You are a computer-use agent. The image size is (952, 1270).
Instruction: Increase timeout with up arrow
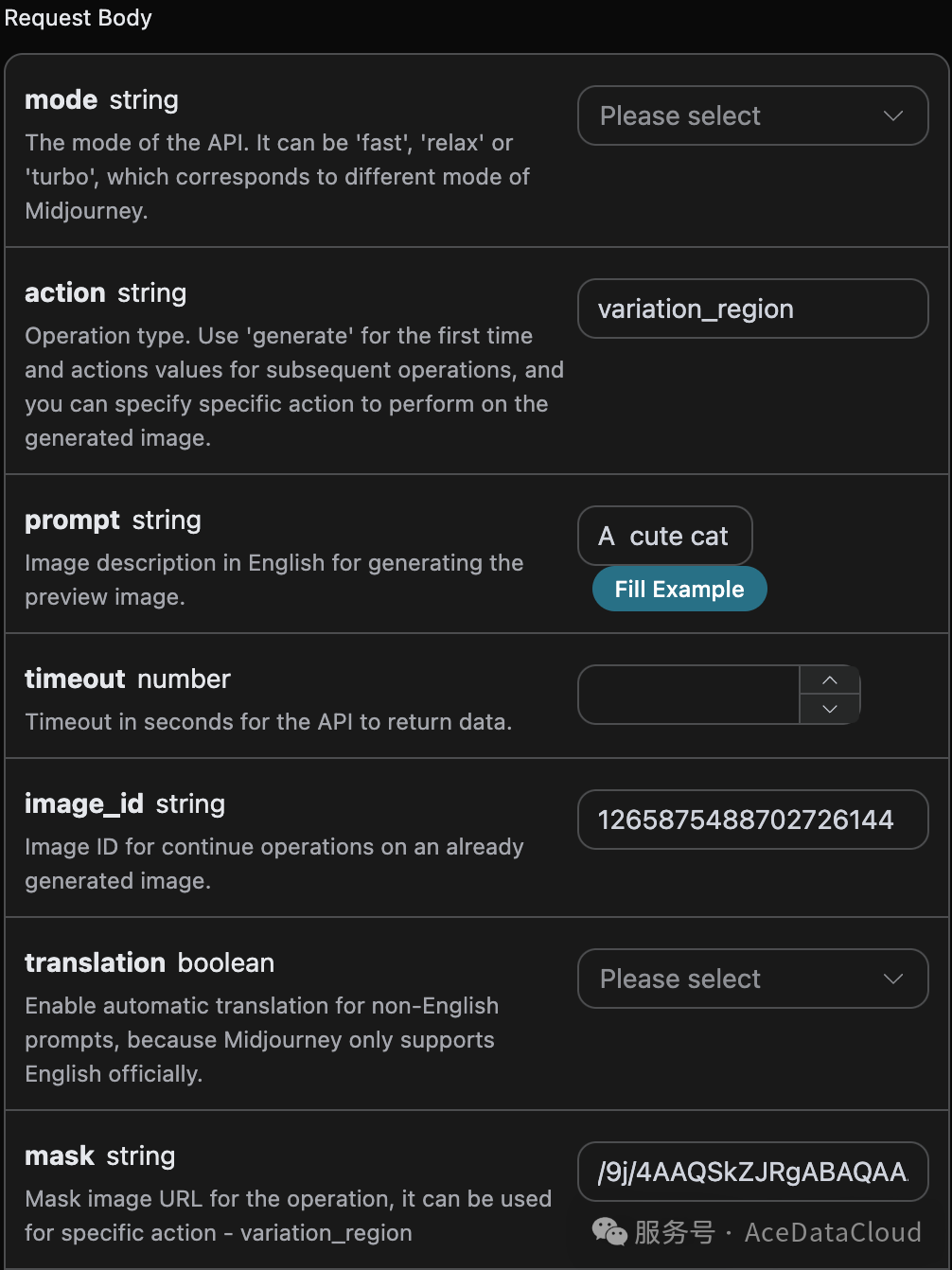click(830, 680)
